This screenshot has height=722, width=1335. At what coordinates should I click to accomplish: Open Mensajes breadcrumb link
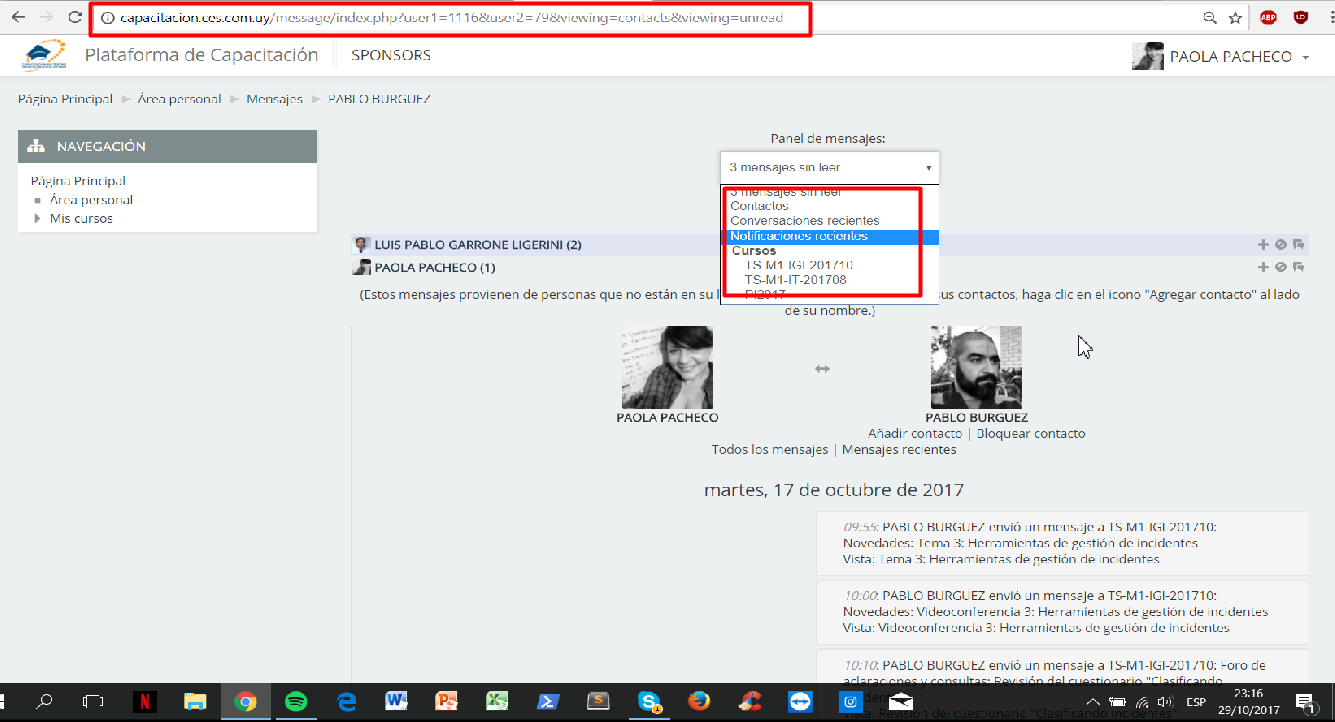(x=274, y=99)
